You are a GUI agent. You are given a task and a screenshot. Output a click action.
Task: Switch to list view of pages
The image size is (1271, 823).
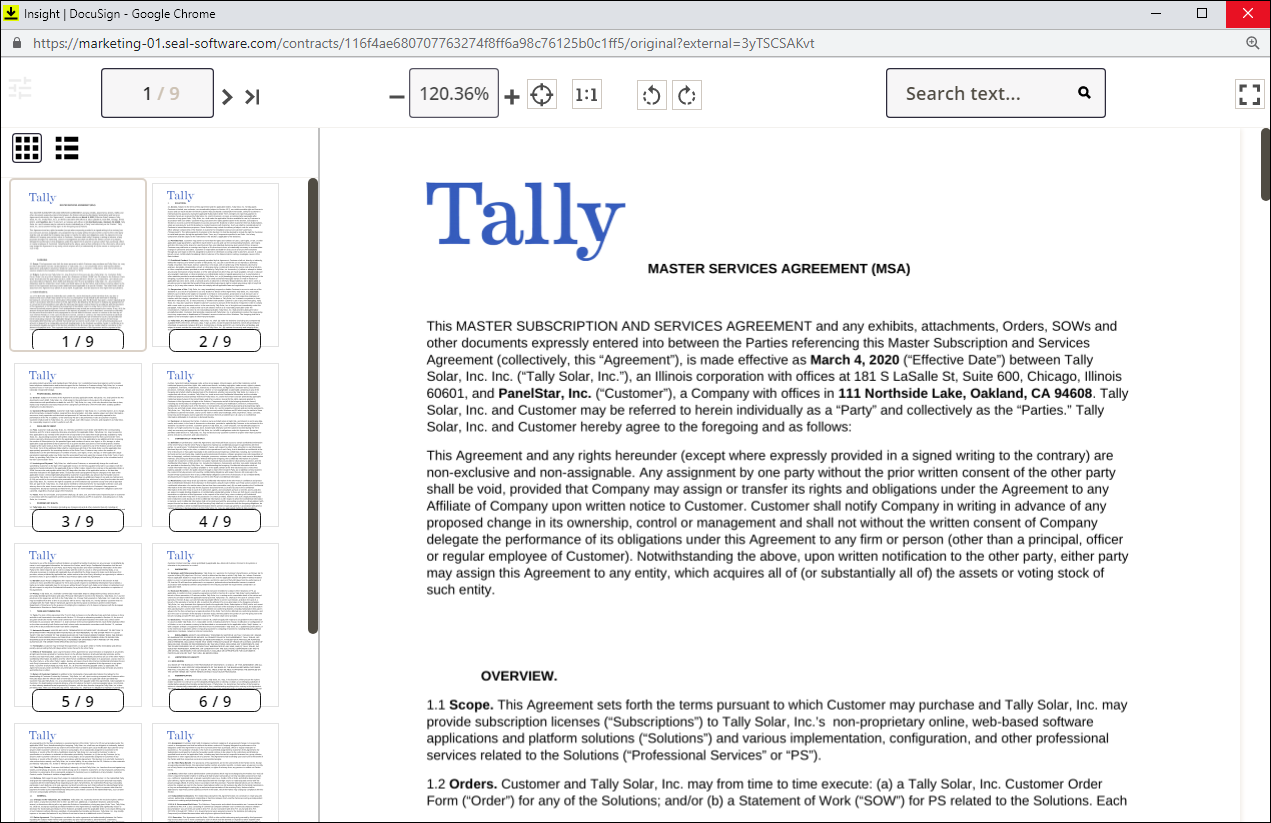(67, 148)
